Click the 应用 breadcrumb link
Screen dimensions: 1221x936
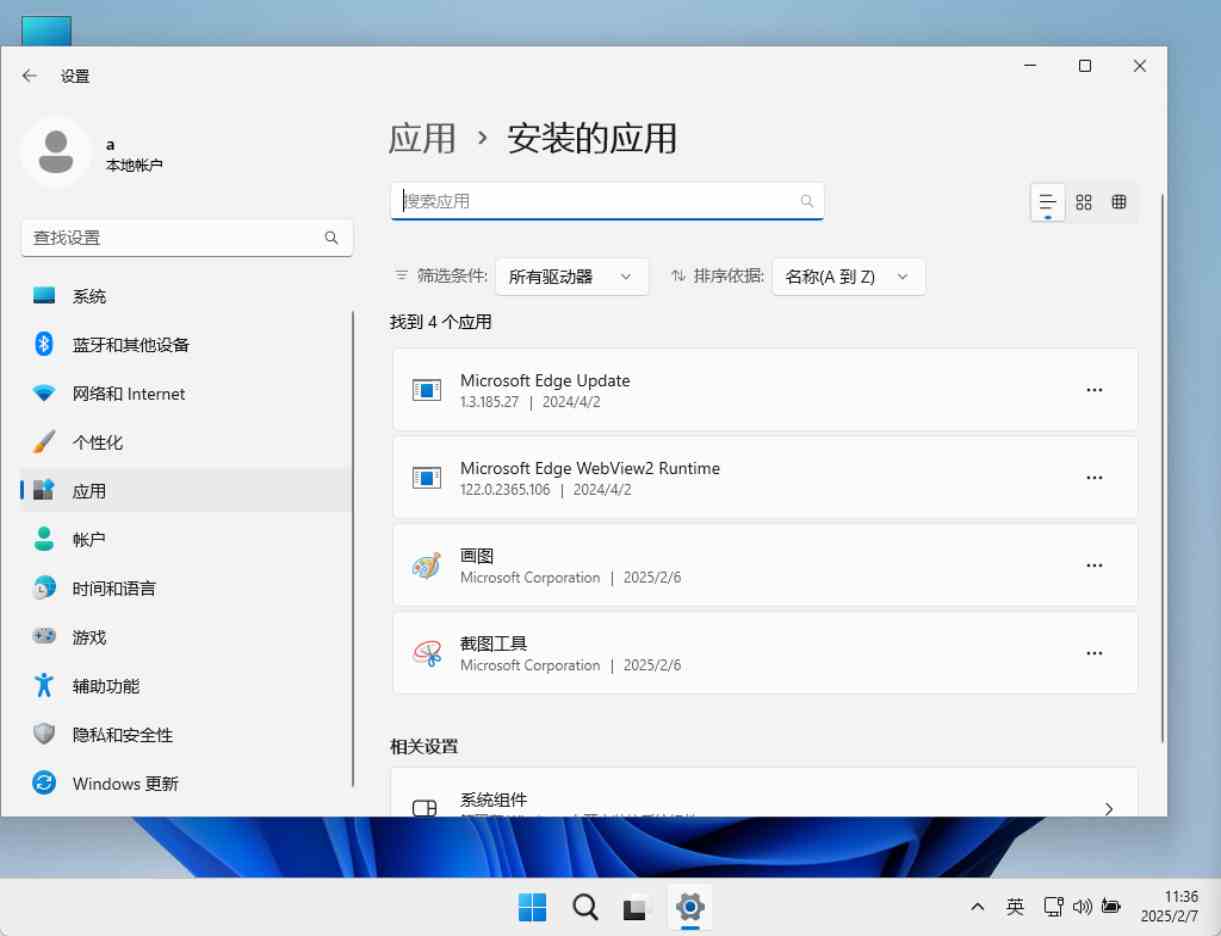(x=422, y=138)
